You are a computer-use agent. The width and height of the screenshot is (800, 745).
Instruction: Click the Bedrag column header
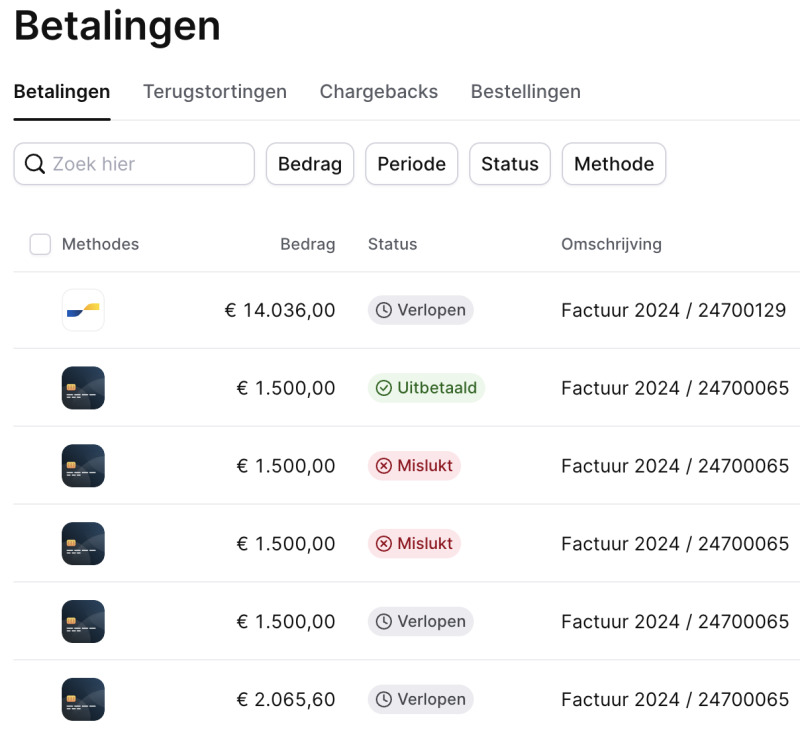point(307,244)
